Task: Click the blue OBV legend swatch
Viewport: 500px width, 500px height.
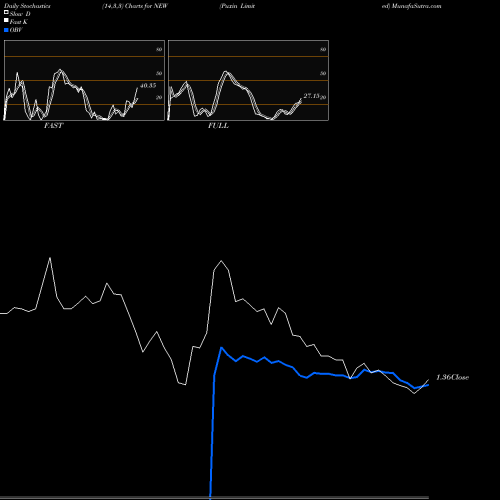Action: click(6, 30)
